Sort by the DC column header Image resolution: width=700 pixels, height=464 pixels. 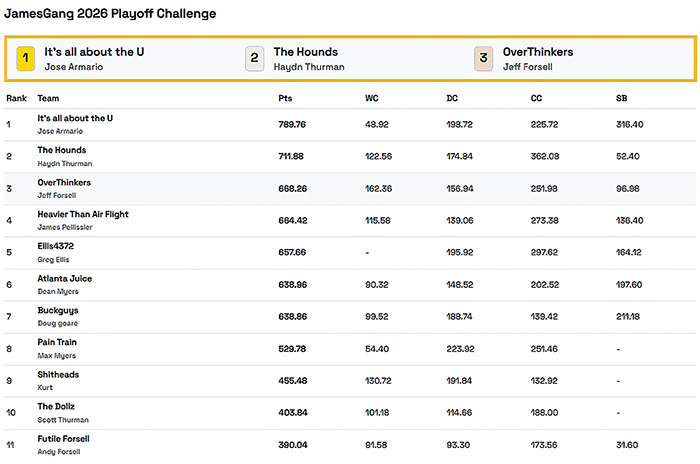coord(452,98)
